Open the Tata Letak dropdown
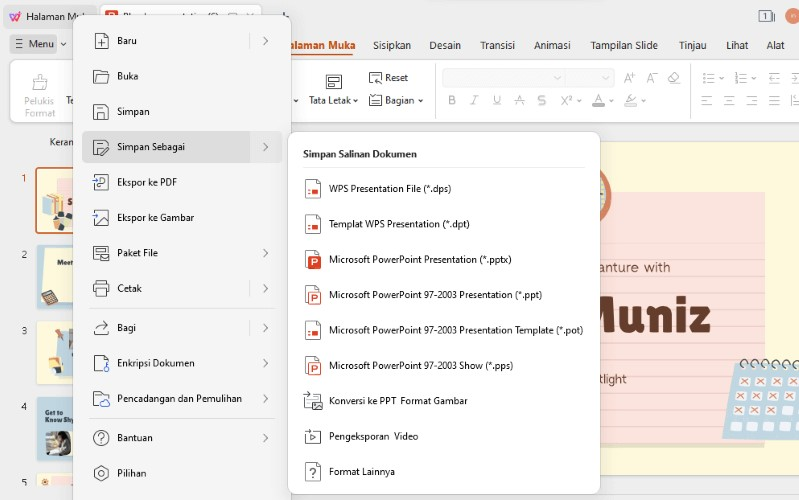Image resolution: width=799 pixels, height=500 pixels. (x=333, y=100)
